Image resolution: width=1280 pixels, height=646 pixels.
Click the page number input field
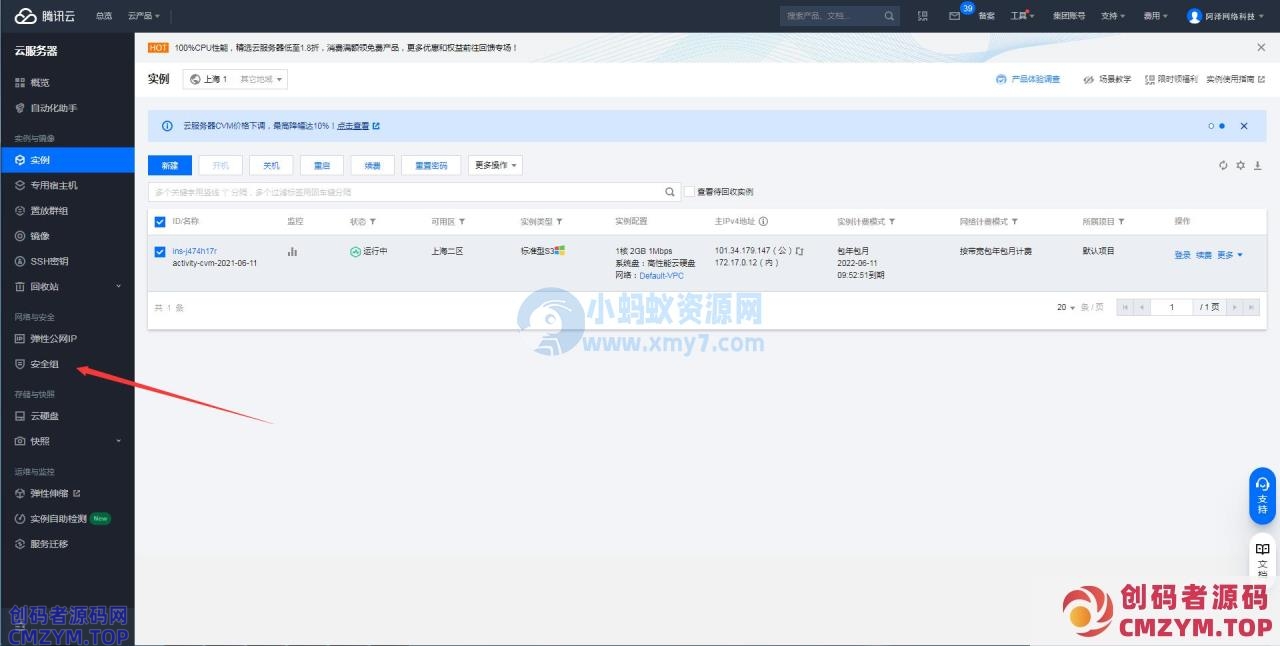click(1171, 307)
